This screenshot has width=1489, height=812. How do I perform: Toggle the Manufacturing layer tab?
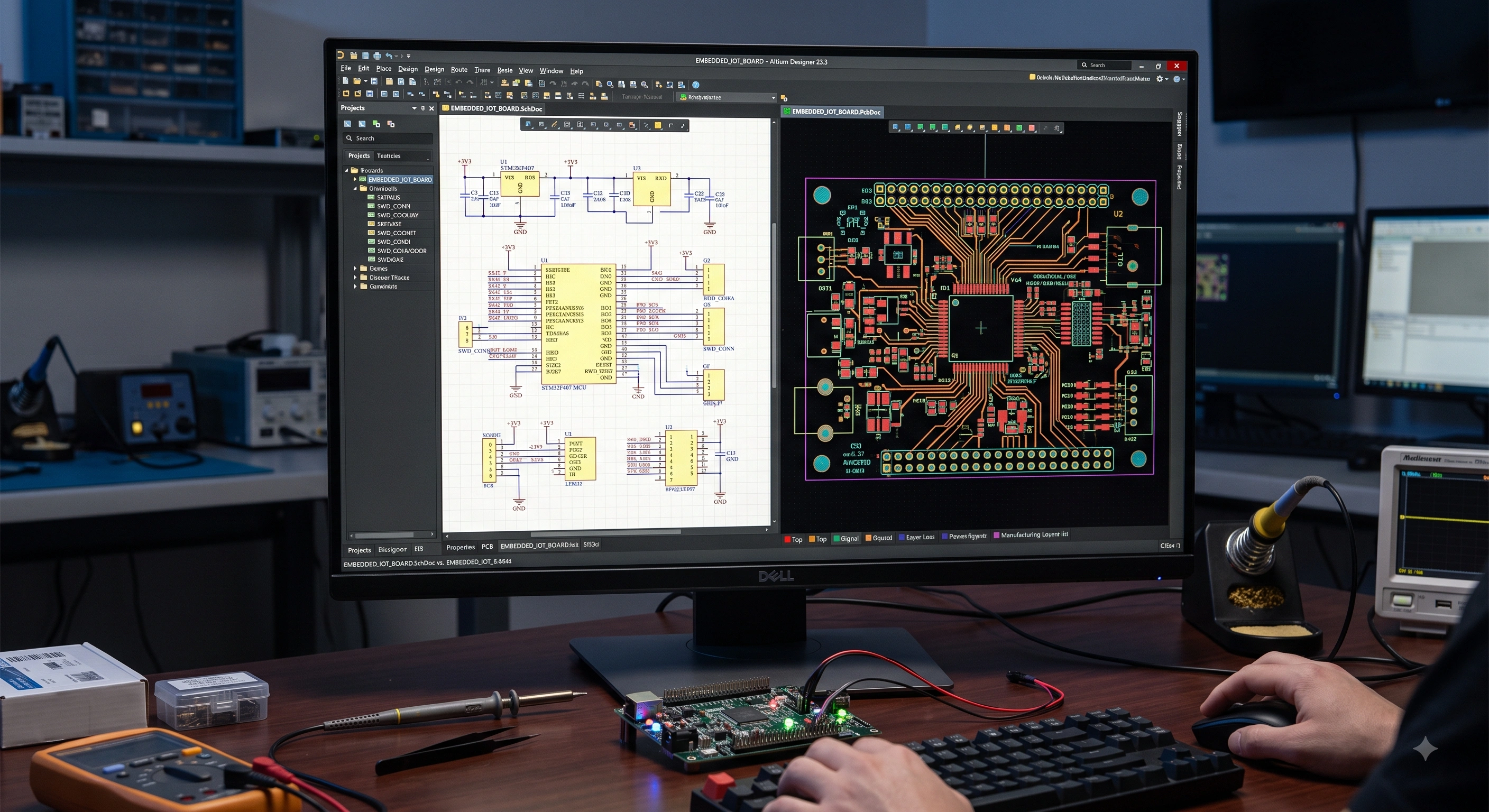pos(1030,534)
